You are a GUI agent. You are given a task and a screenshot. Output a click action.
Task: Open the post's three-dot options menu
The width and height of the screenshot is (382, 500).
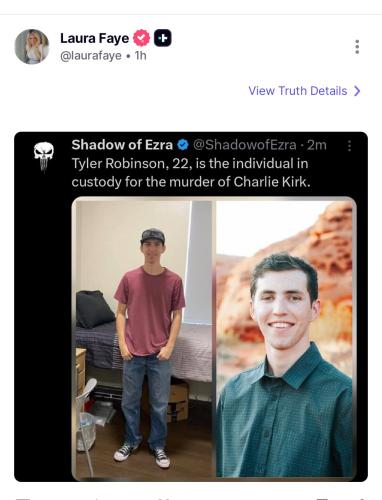click(x=357, y=47)
